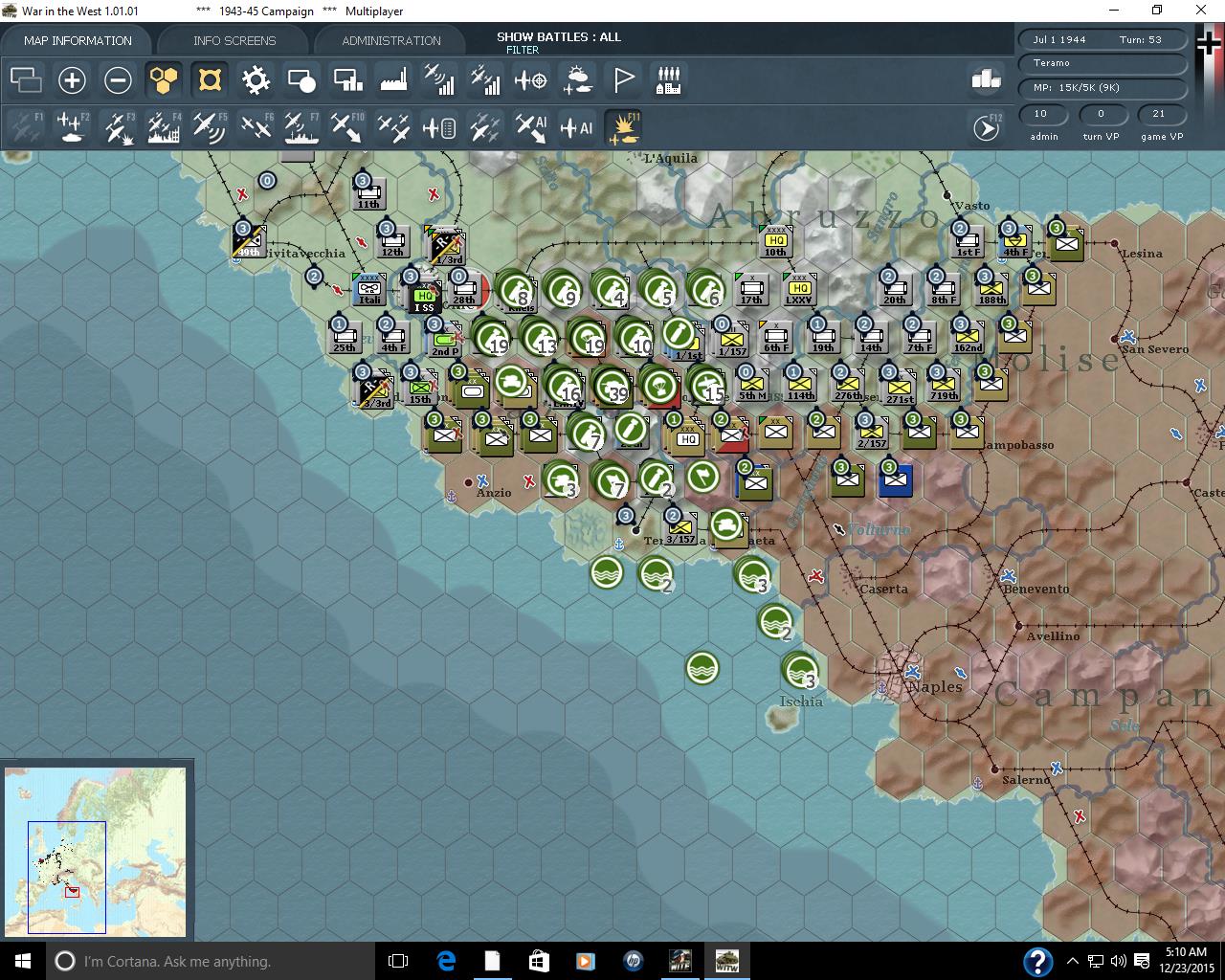This screenshot has height=980, width=1225.
Task: Click the FILTER link under Show Battles
Action: tap(523, 50)
